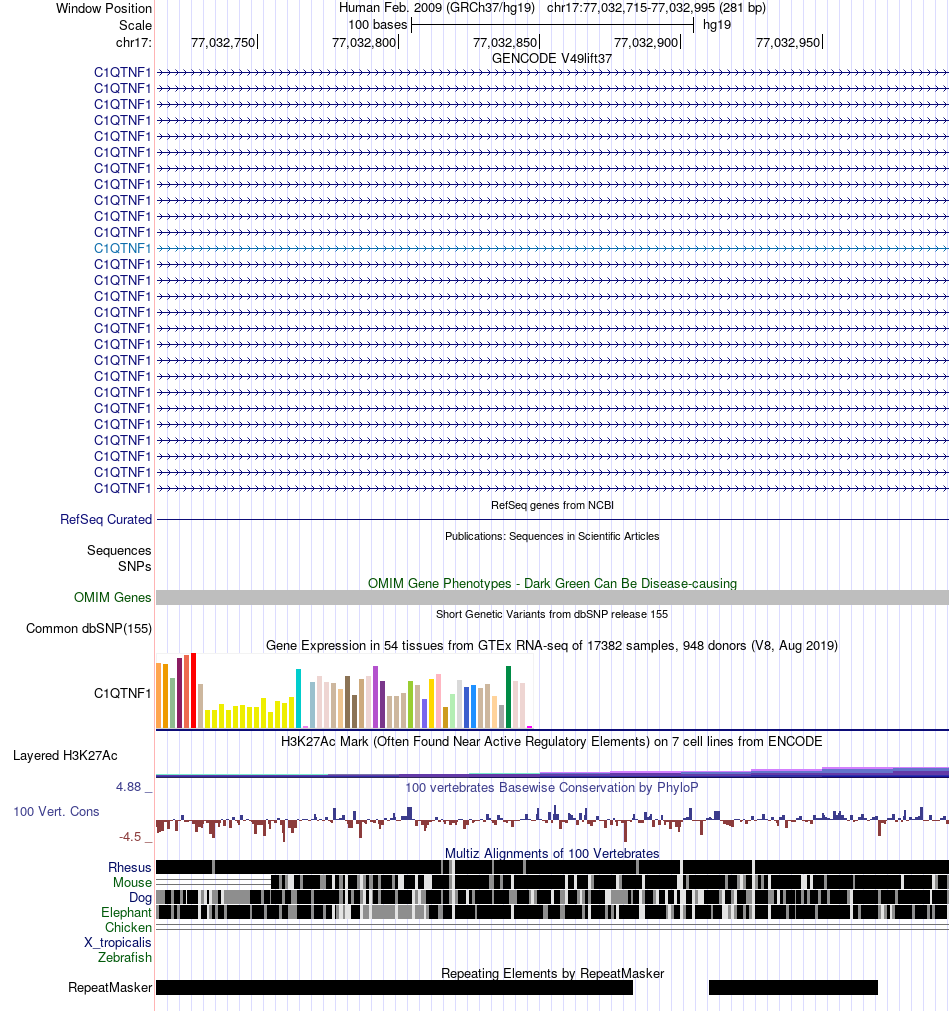950x1011 pixels.
Task: Click the Common dbSNP(155) label
Action: click(x=89, y=628)
